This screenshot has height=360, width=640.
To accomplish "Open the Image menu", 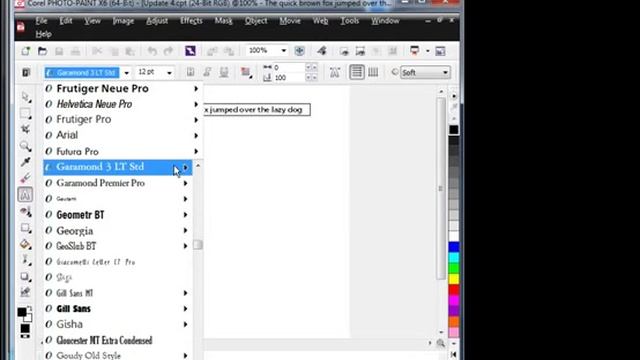I will point(123,21).
